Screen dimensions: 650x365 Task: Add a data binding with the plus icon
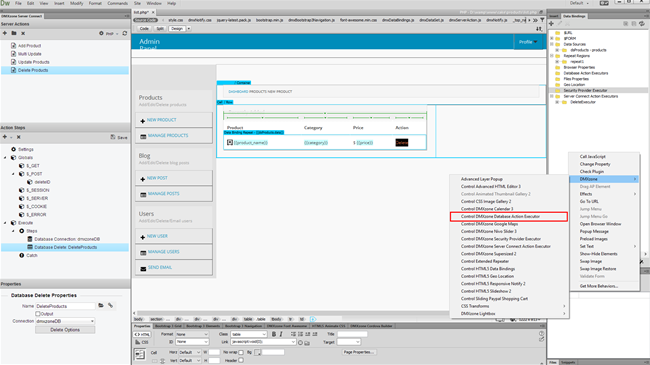[551, 24]
